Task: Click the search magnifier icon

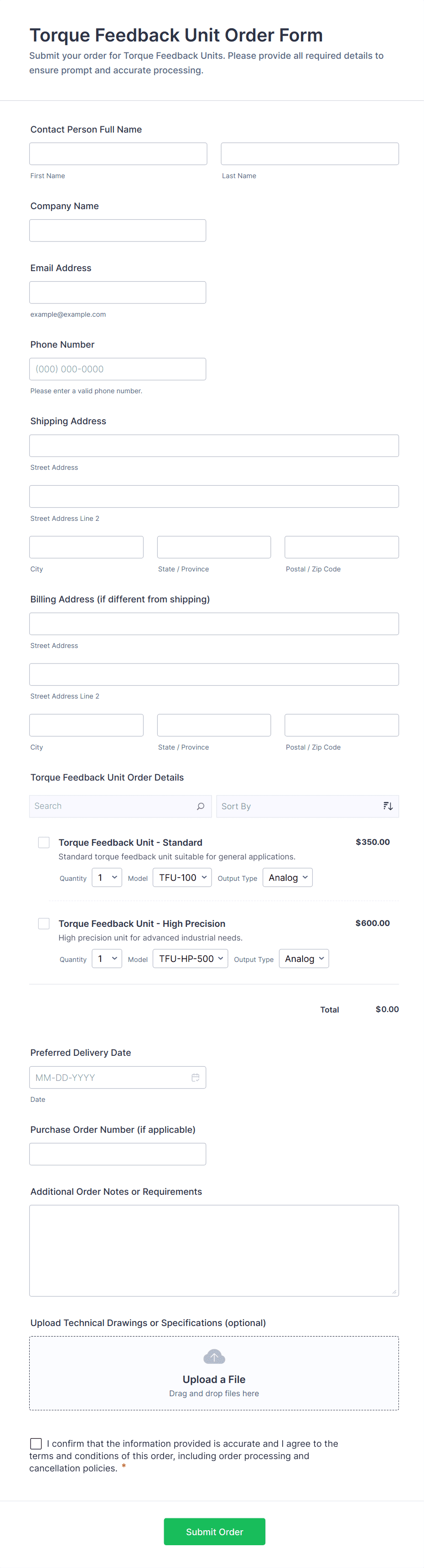Action: [x=201, y=806]
